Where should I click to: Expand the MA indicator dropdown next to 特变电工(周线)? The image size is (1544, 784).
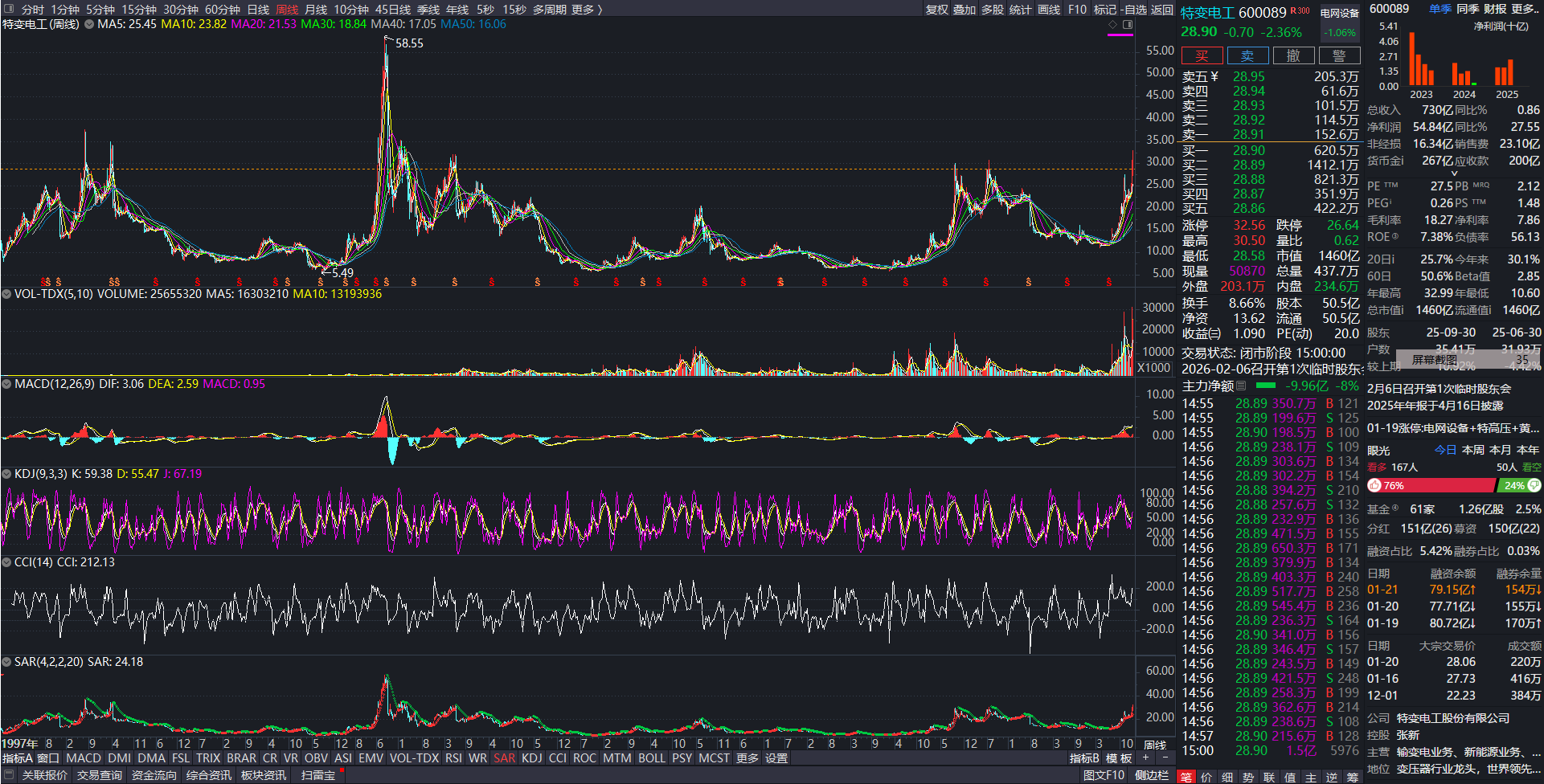click(x=89, y=25)
